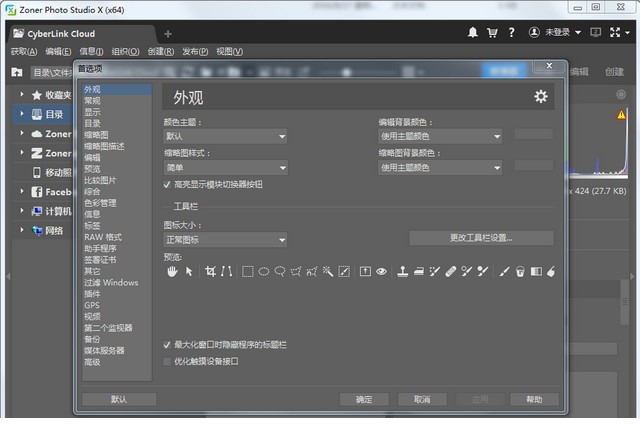The height and width of the screenshot is (434, 640).
Task: Select the crop tool icon
Action: [211, 272]
